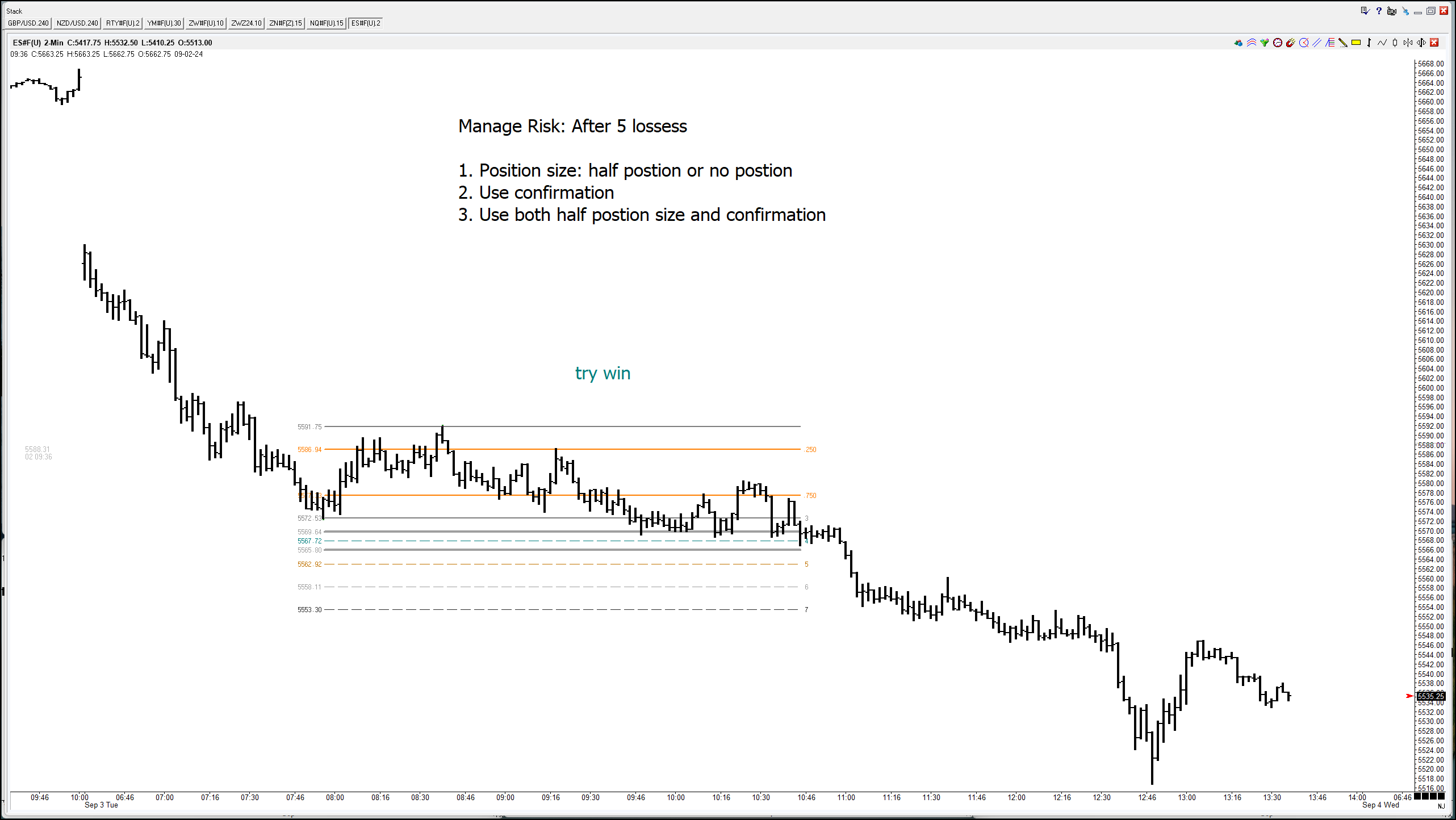Switch chart to candlestick display
This screenshot has width=1456, height=820.
click(x=1395, y=43)
